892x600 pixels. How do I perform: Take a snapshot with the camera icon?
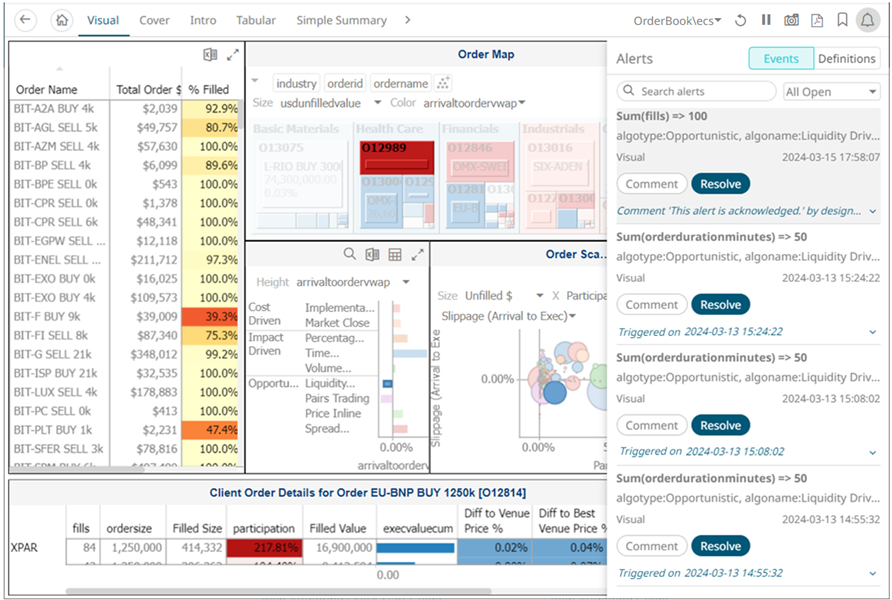click(791, 20)
